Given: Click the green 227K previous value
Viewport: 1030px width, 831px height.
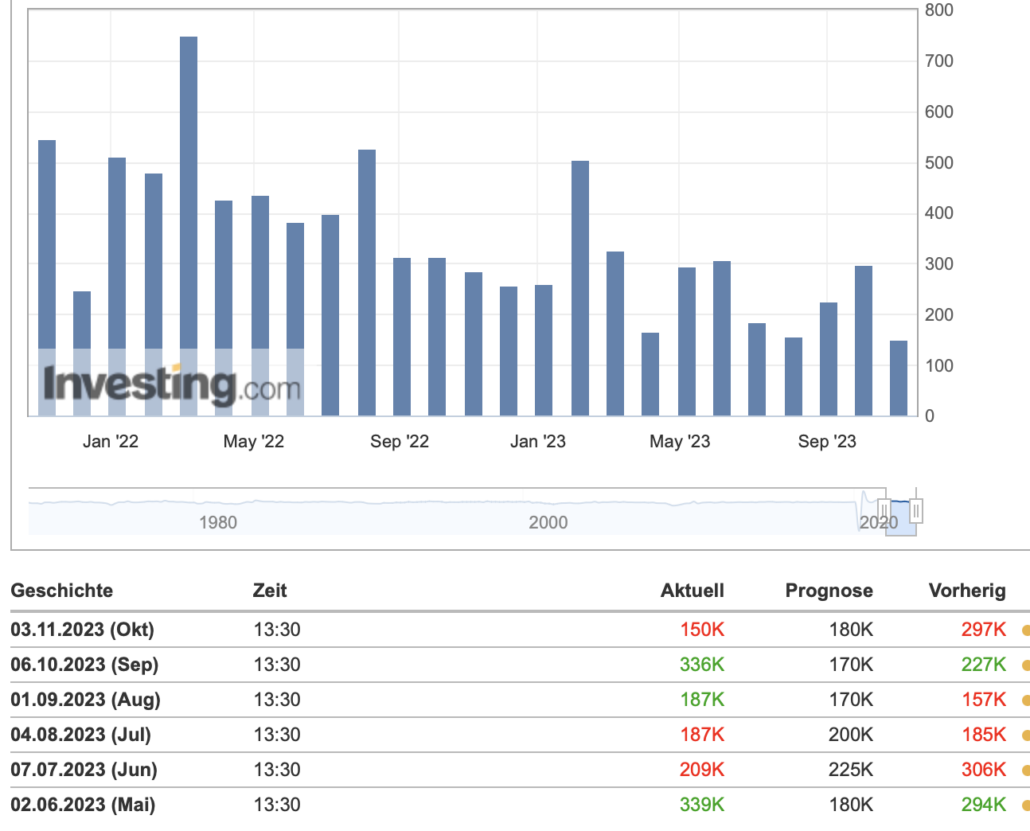Looking at the screenshot, I should coord(983,664).
